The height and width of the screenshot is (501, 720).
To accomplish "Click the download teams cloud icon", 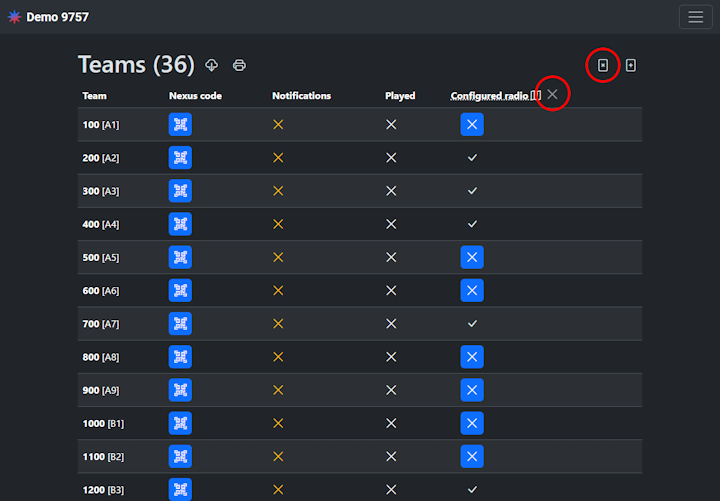I will 212,65.
